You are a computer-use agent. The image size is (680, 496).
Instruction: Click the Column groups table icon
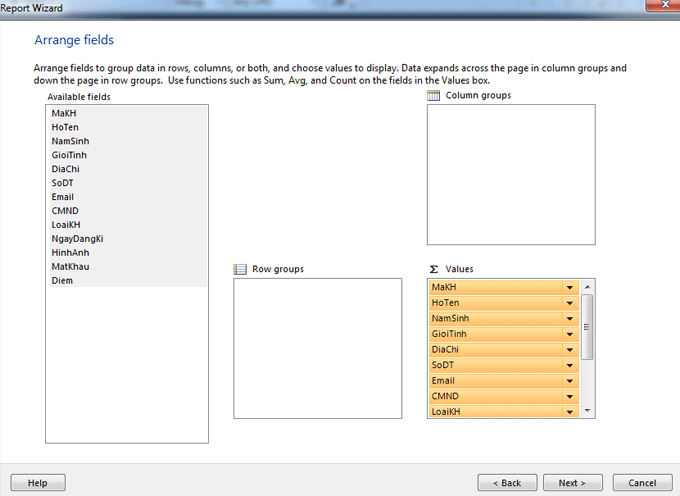point(433,95)
